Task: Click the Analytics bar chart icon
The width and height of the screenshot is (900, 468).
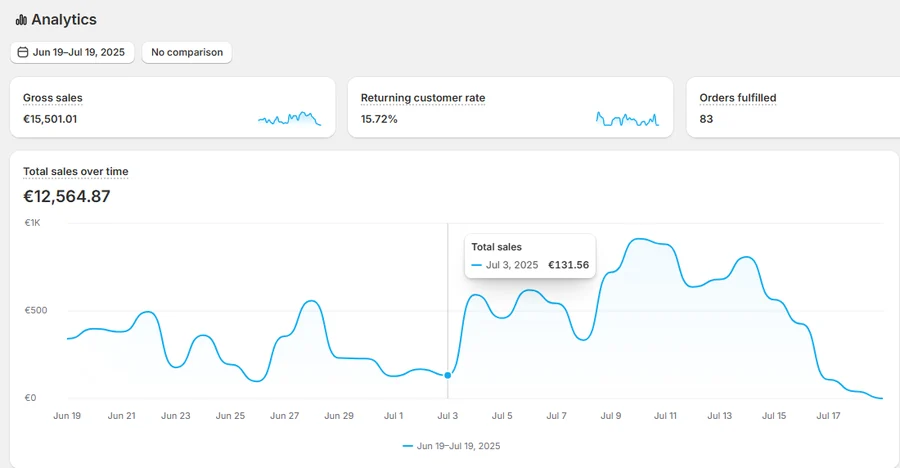Action: [21, 20]
